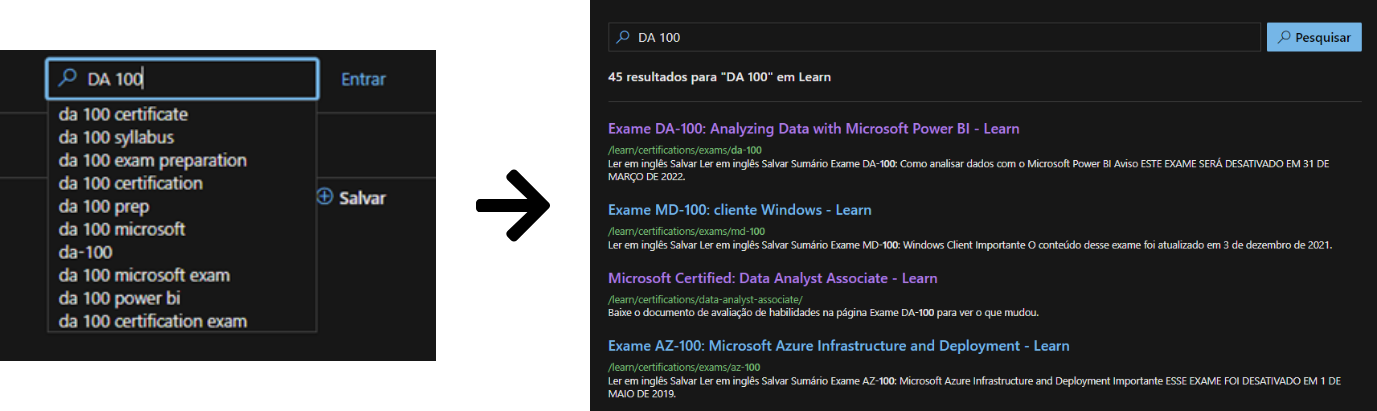Image resolution: width=1377 pixels, height=411 pixels.
Task: Open 'Microsoft Certified: Data Analyst Associate' result
Action: (x=773, y=278)
